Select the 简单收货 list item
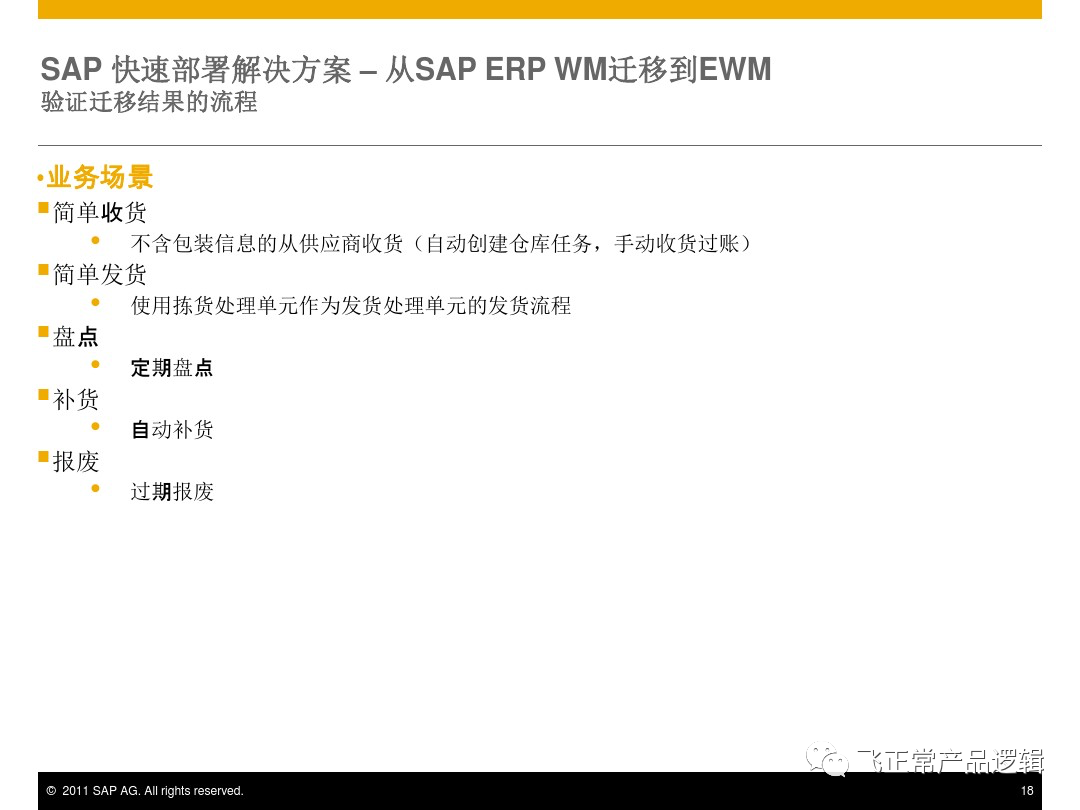 (x=100, y=212)
